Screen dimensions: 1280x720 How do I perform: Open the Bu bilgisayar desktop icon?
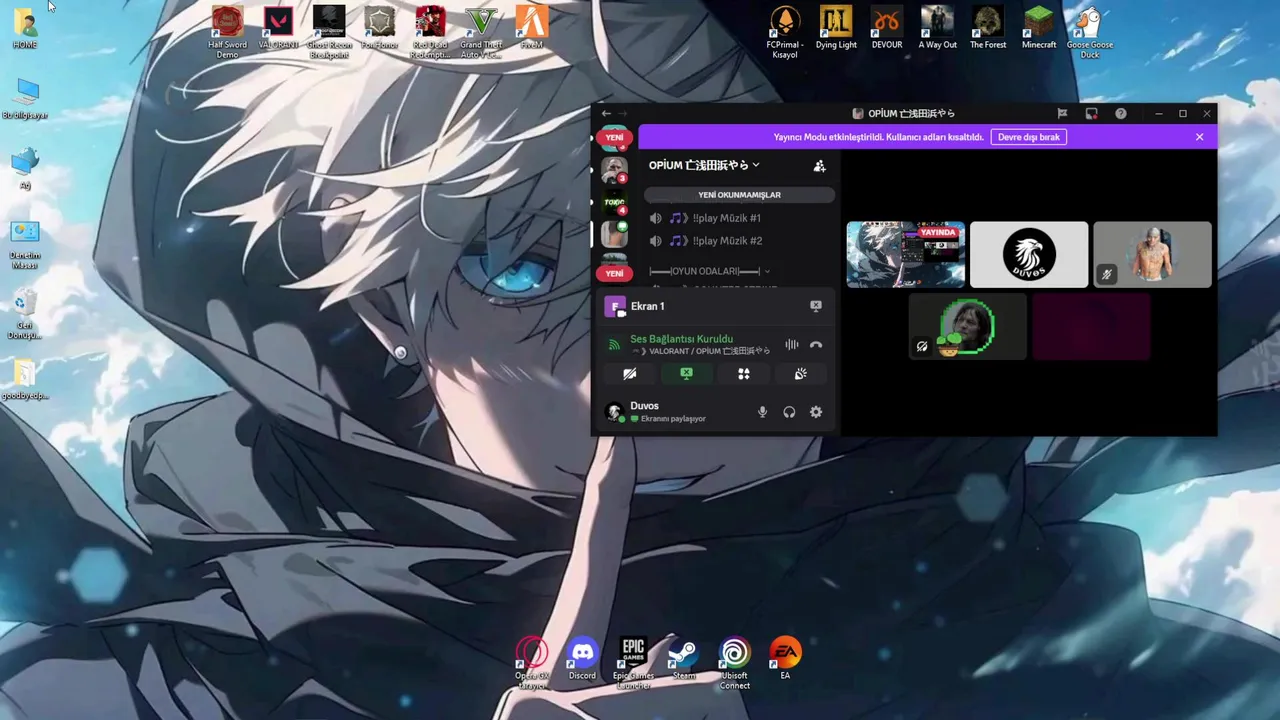pos(25,98)
